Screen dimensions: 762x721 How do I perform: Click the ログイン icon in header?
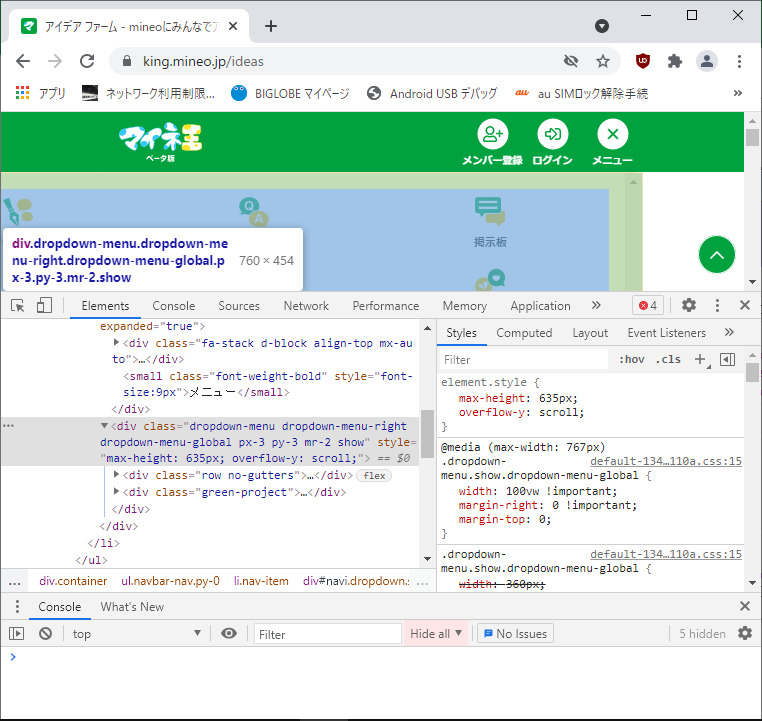552,135
